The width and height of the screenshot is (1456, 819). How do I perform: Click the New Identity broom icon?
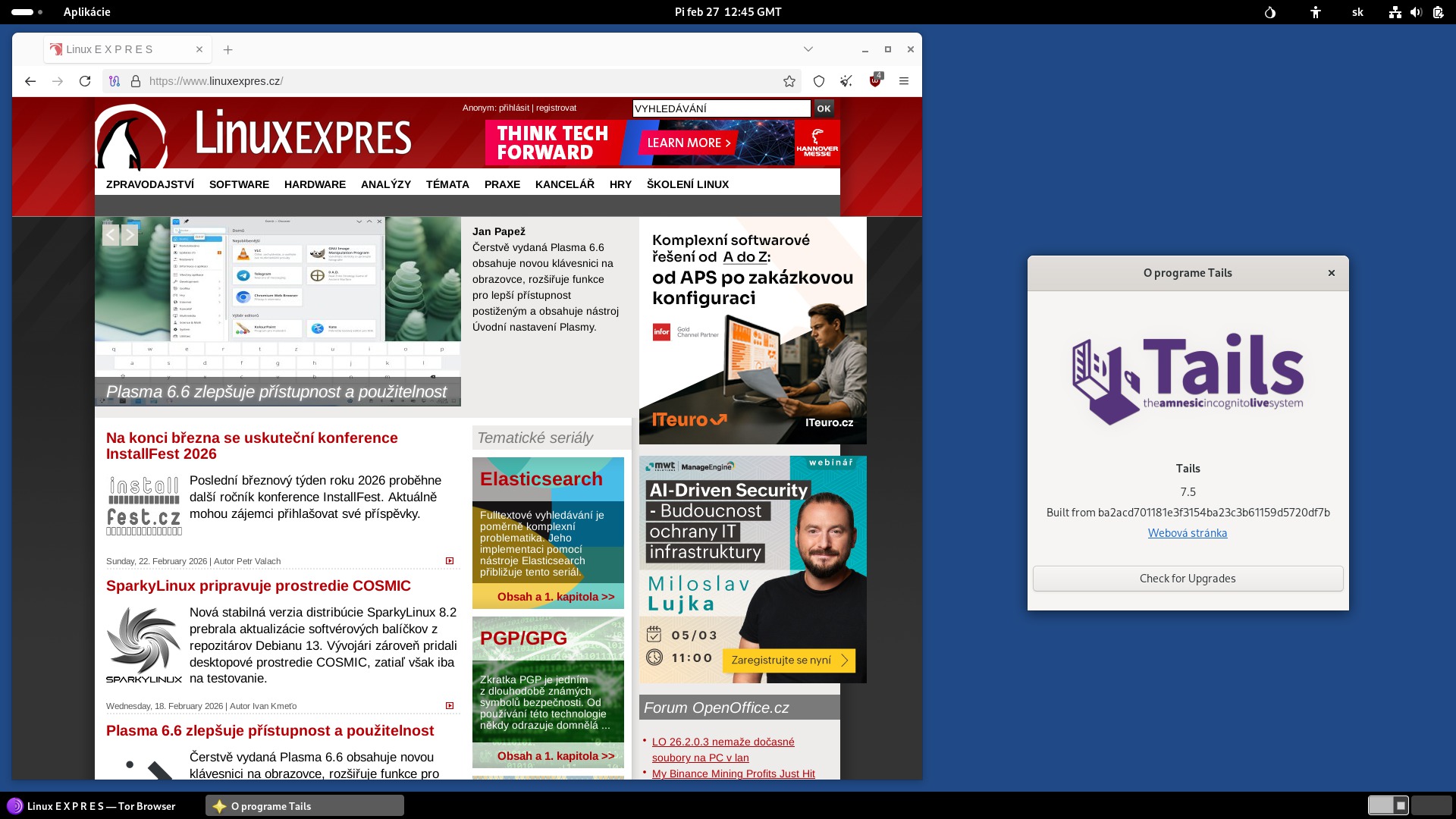coord(846,81)
